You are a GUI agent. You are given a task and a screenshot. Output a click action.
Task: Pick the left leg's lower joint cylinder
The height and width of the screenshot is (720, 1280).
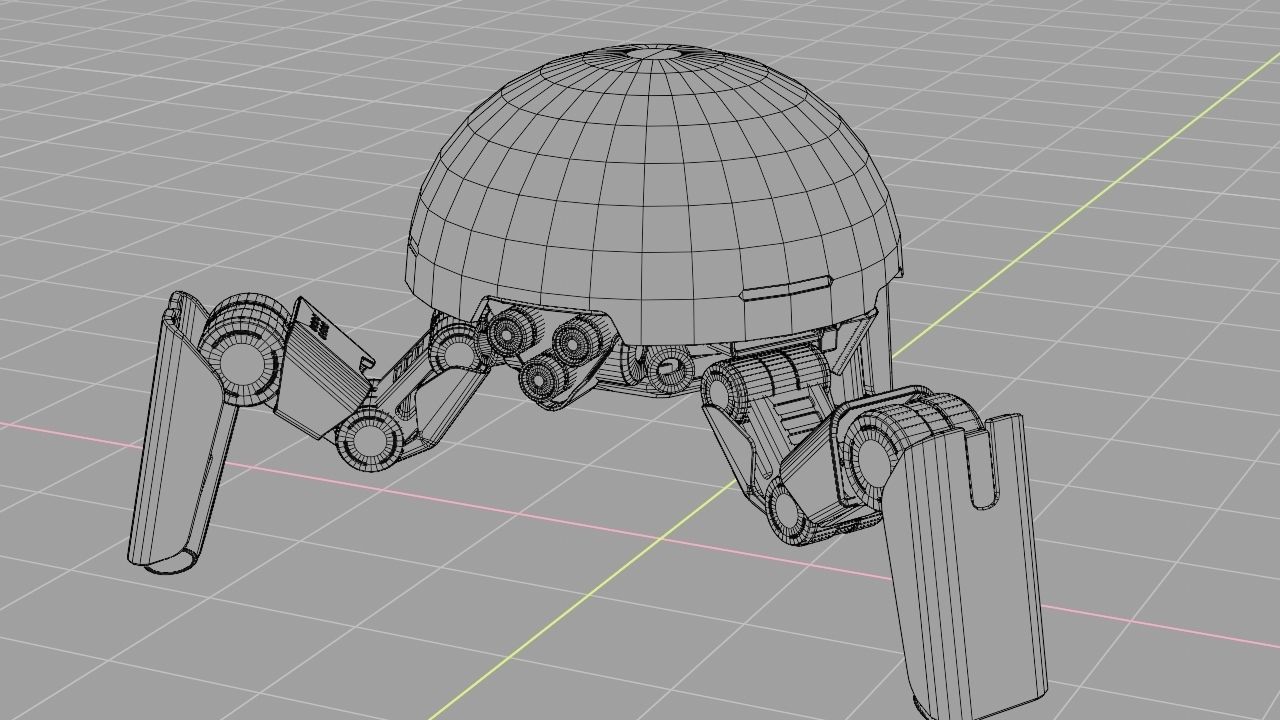[369, 438]
